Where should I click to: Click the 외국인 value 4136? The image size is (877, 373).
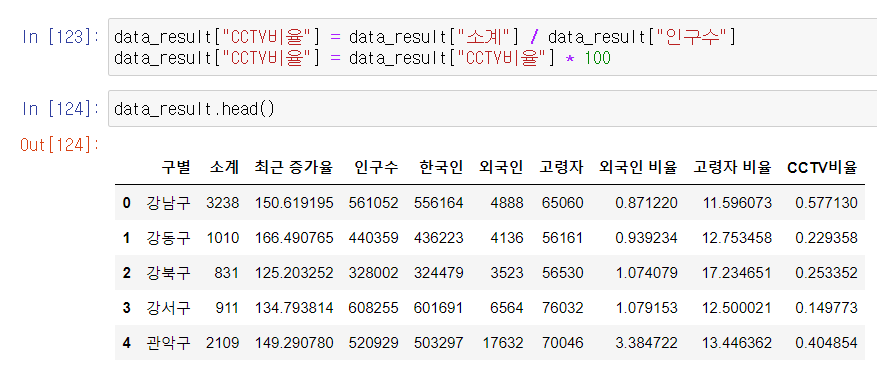[x=507, y=238]
